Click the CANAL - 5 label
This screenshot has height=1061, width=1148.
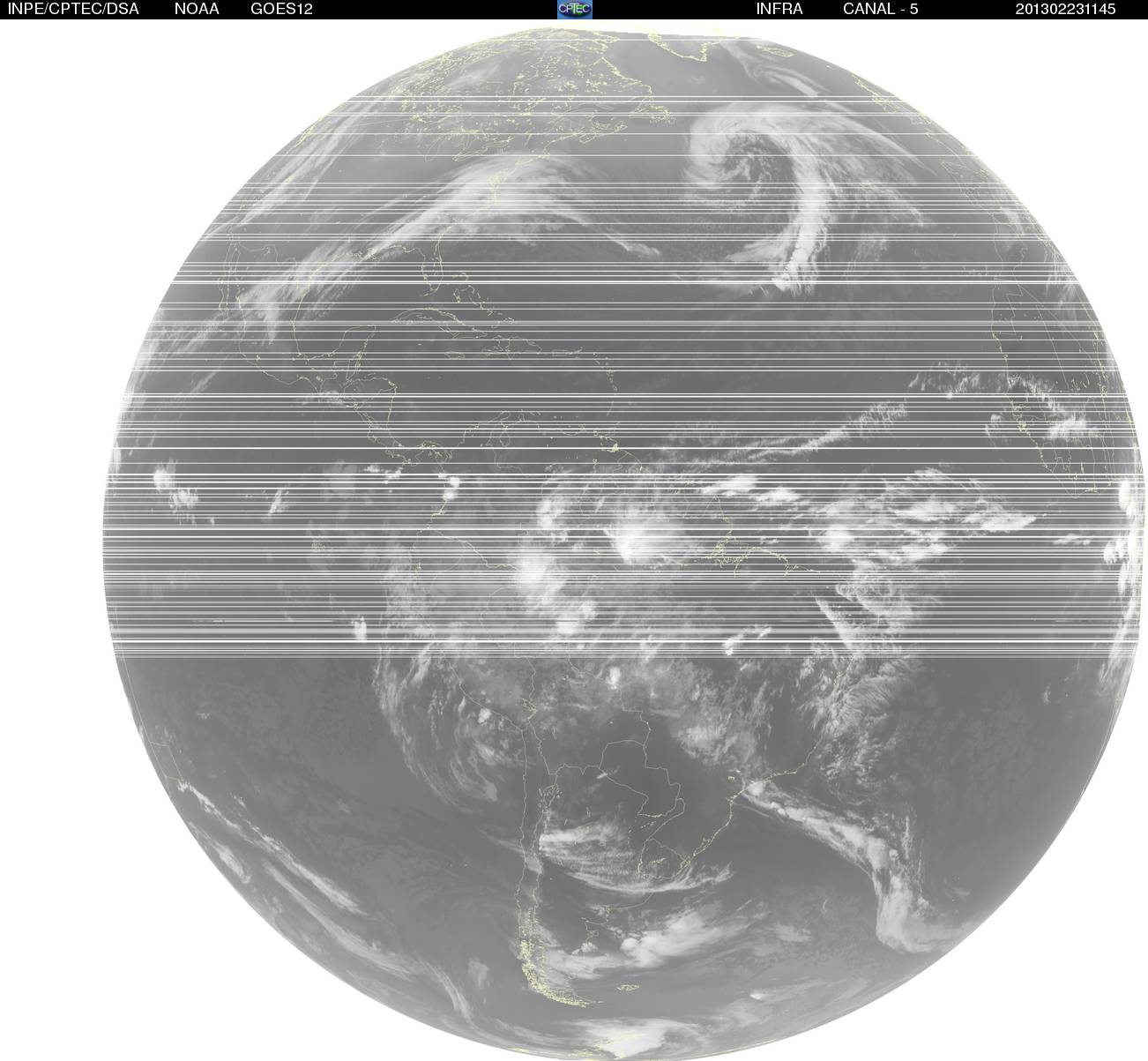[x=881, y=9]
